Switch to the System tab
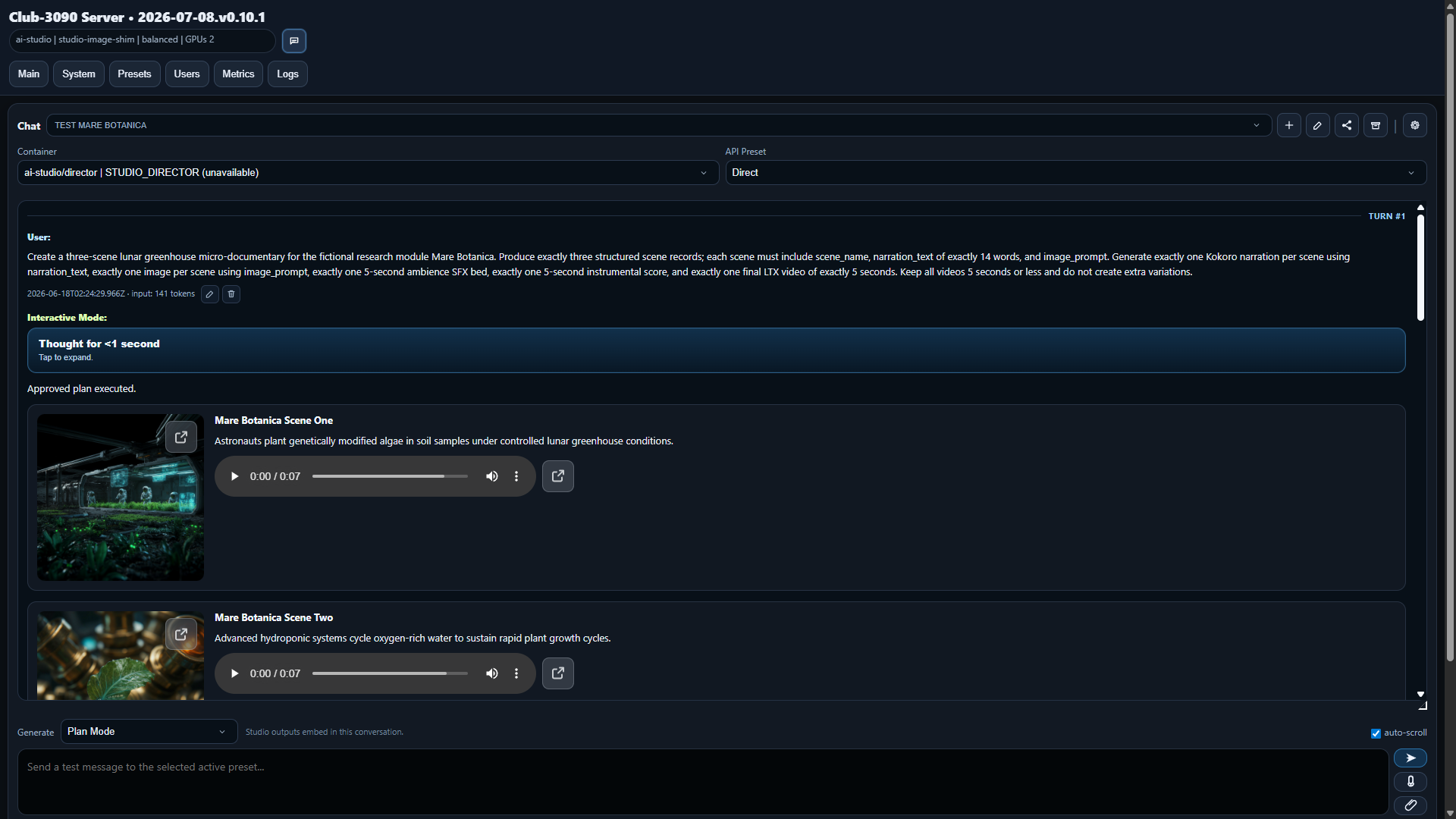Viewport: 1456px width, 819px height. tap(79, 74)
